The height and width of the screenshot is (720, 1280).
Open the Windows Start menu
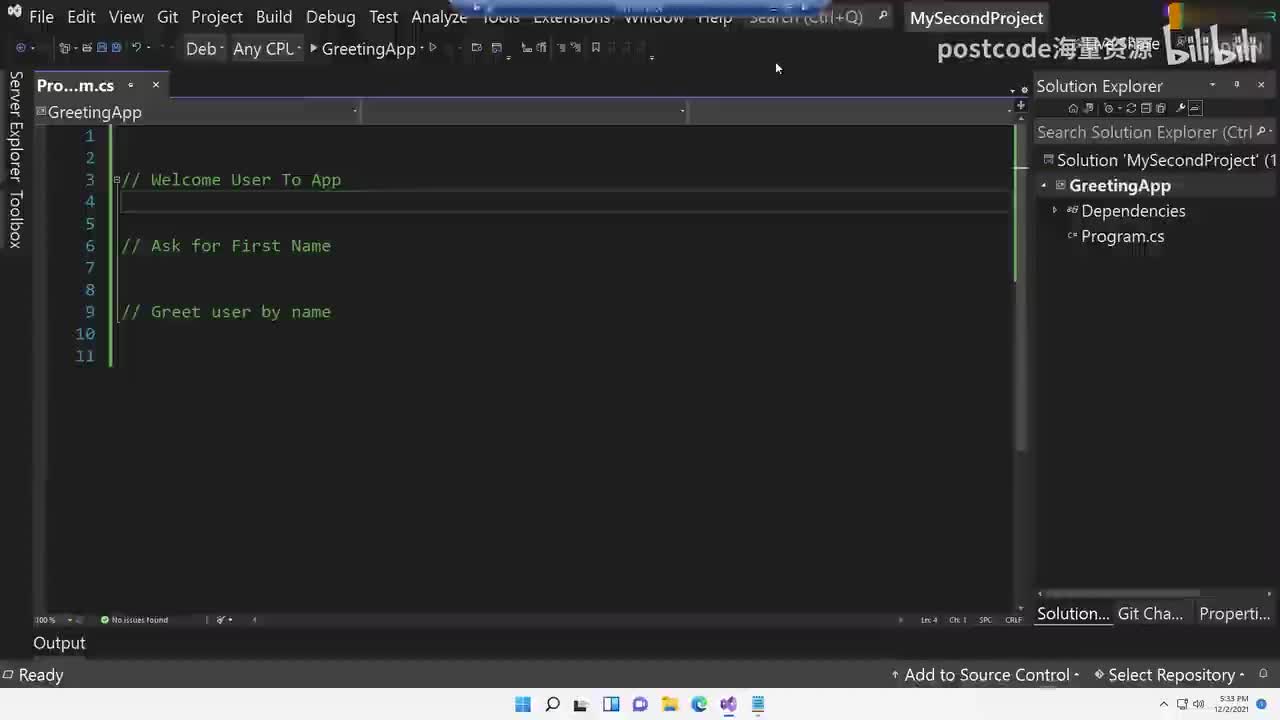pyautogui.click(x=523, y=704)
